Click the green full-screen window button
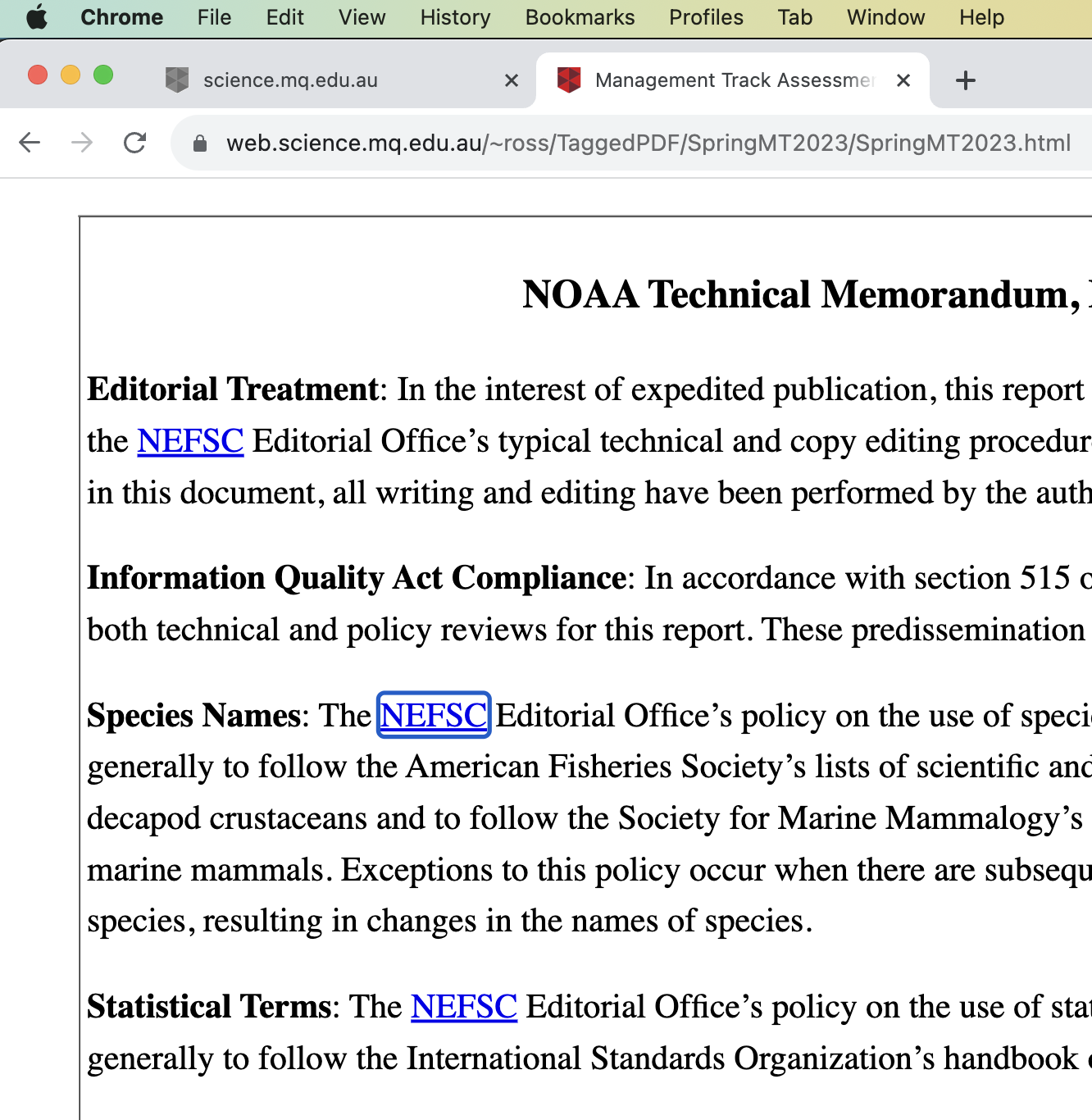This screenshot has width=1092, height=1120. click(103, 75)
